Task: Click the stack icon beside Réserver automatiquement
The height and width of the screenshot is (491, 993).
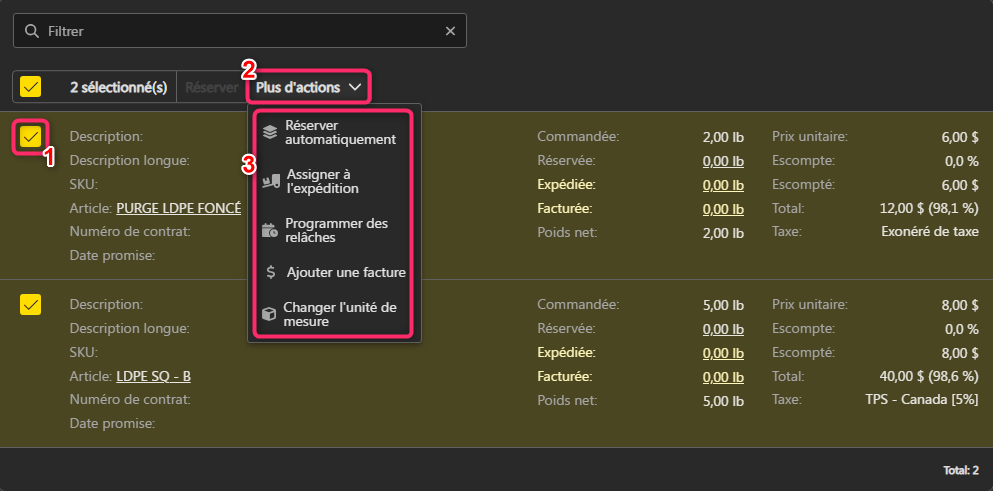Action: tap(268, 132)
